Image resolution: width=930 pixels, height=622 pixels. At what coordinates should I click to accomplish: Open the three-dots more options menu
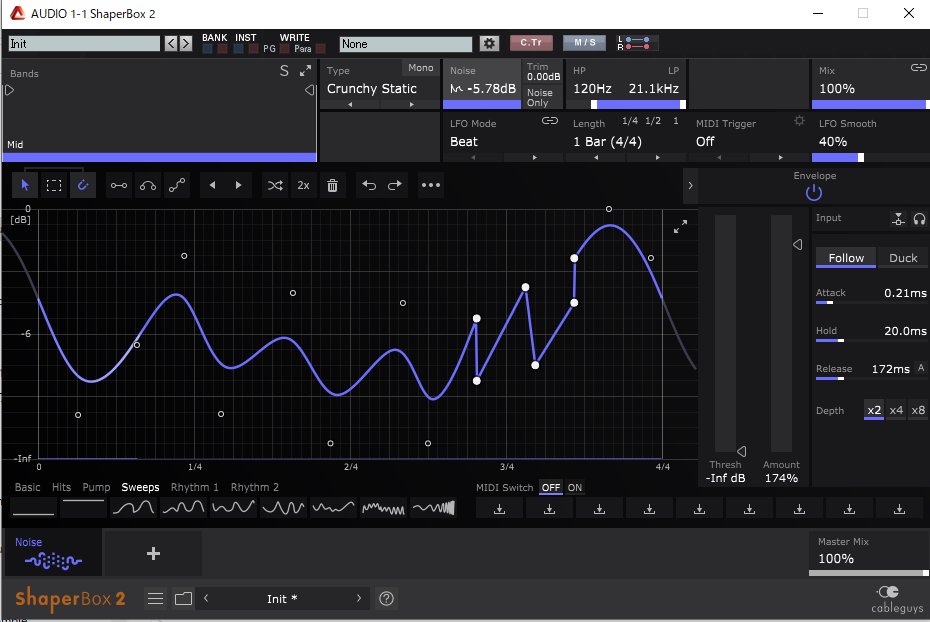point(431,186)
